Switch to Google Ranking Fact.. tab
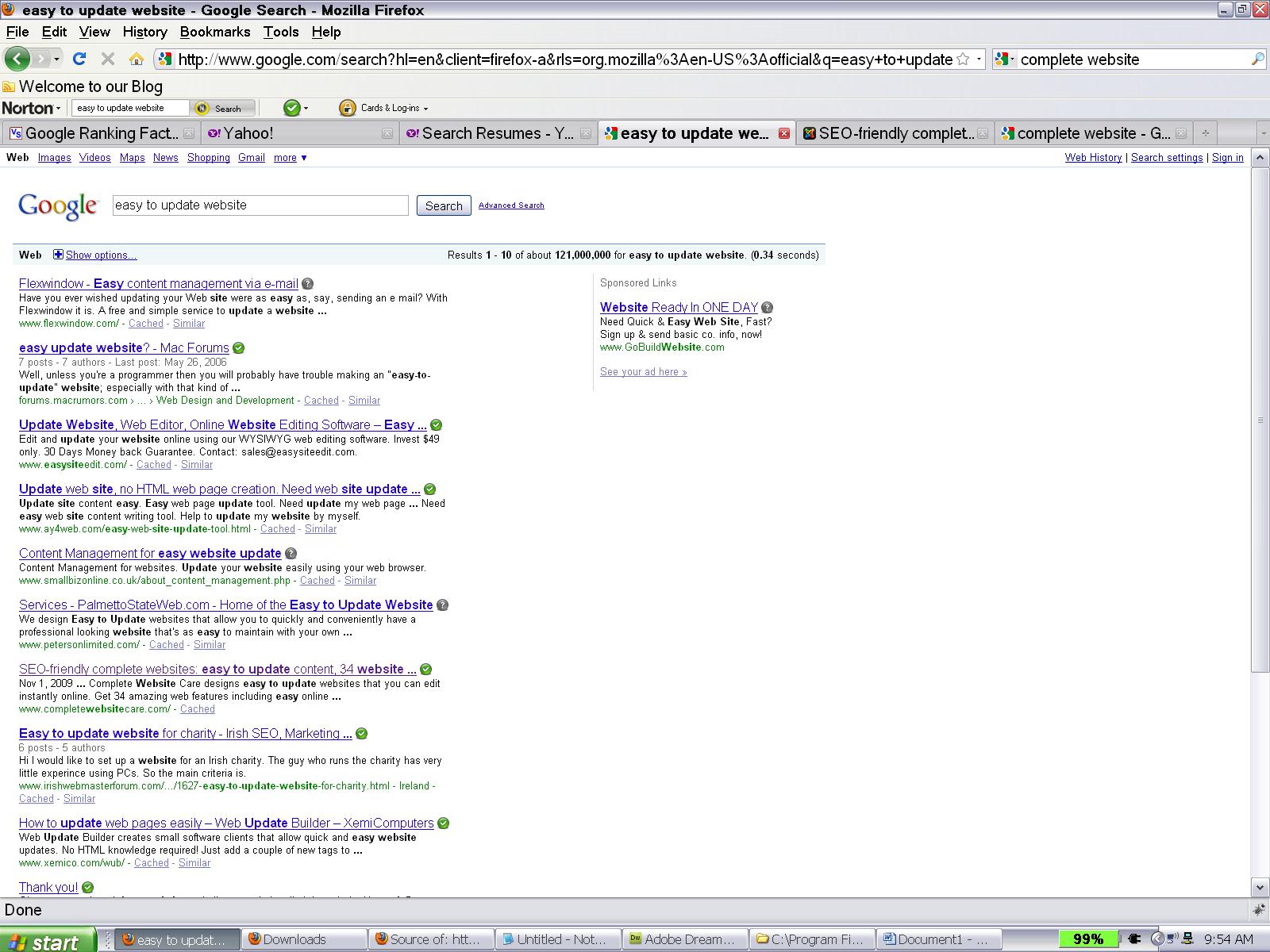 click(100, 133)
